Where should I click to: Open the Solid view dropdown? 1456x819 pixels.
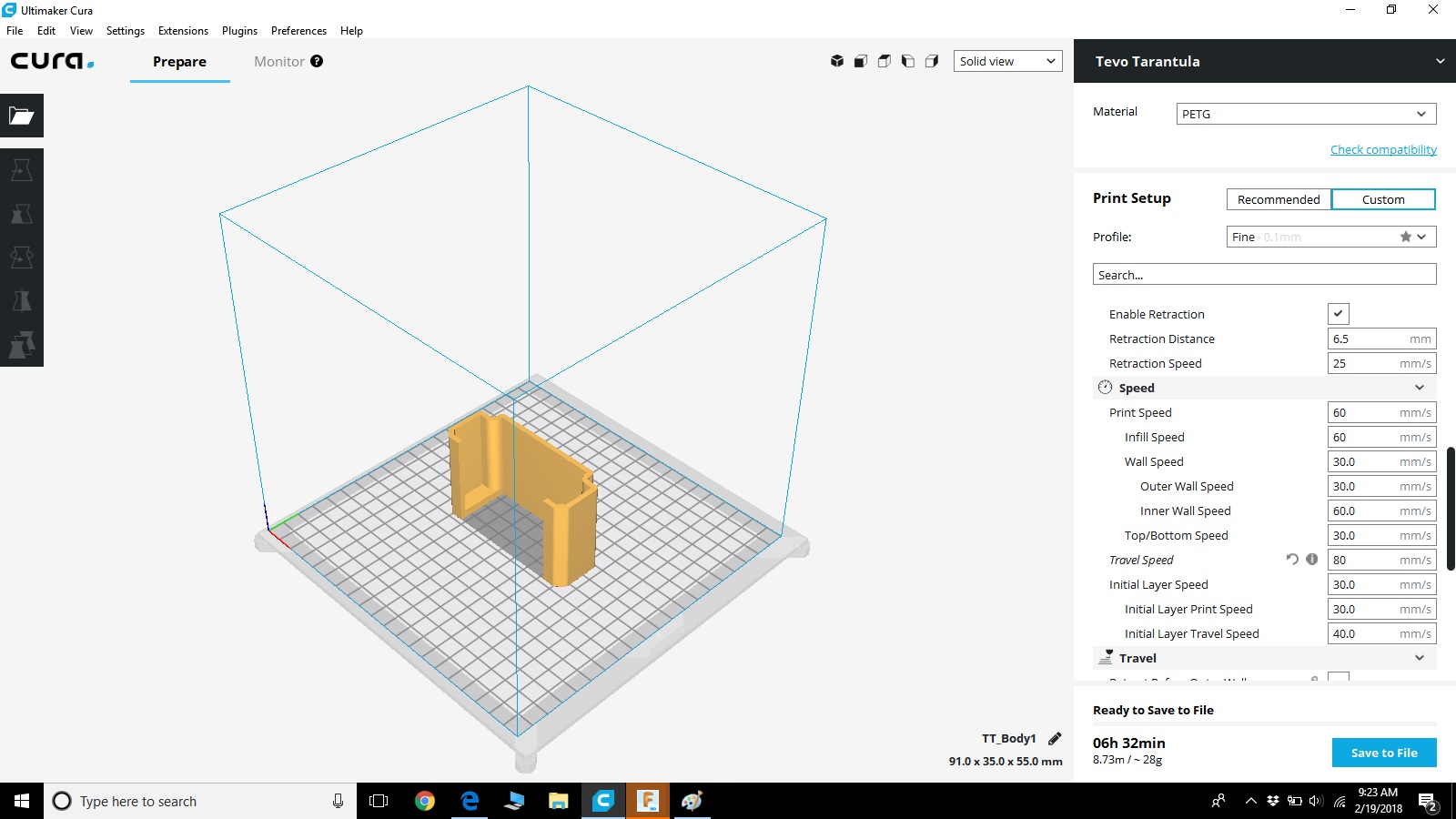click(x=1007, y=61)
